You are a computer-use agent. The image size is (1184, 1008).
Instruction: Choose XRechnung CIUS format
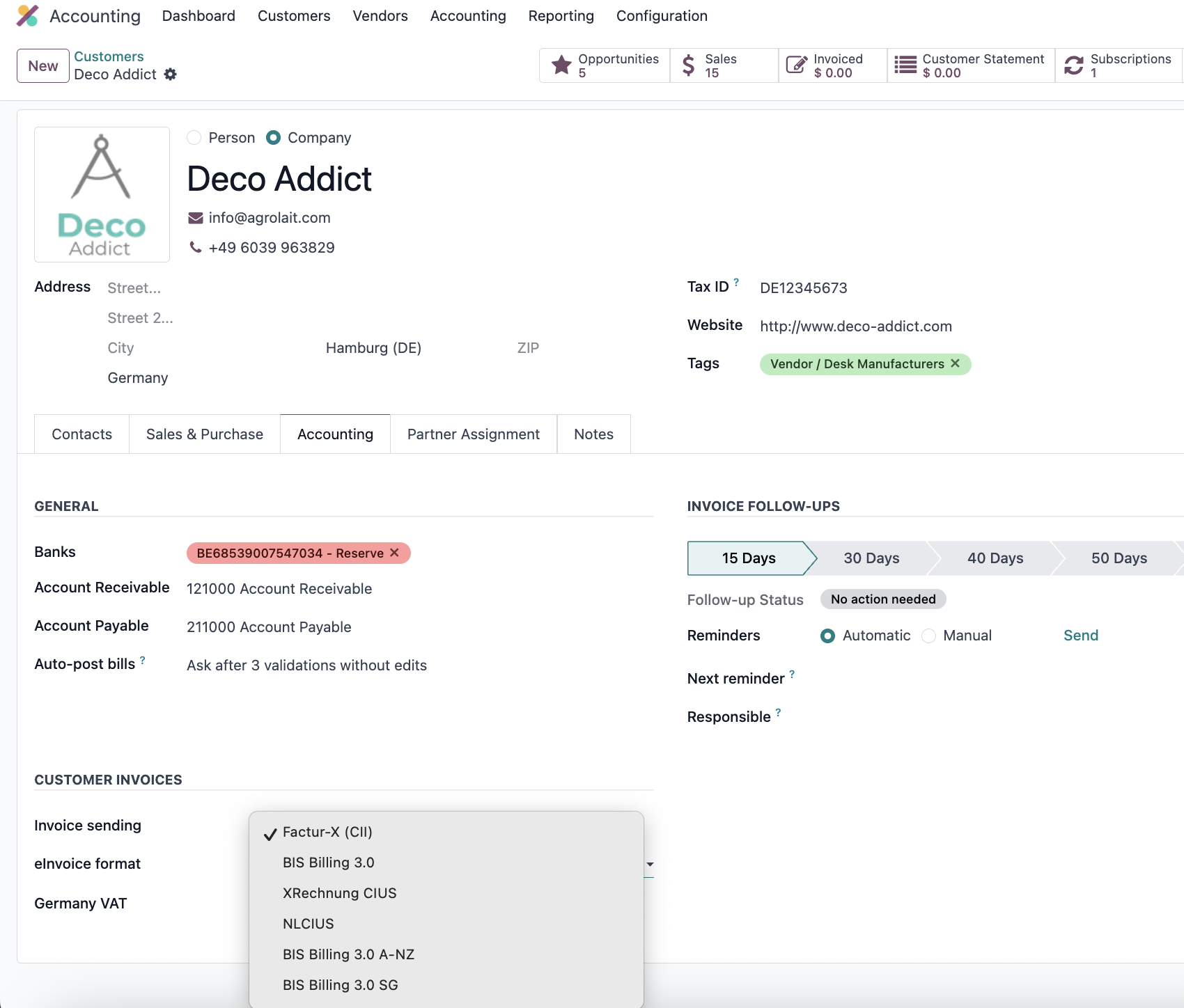tap(446, 894)
